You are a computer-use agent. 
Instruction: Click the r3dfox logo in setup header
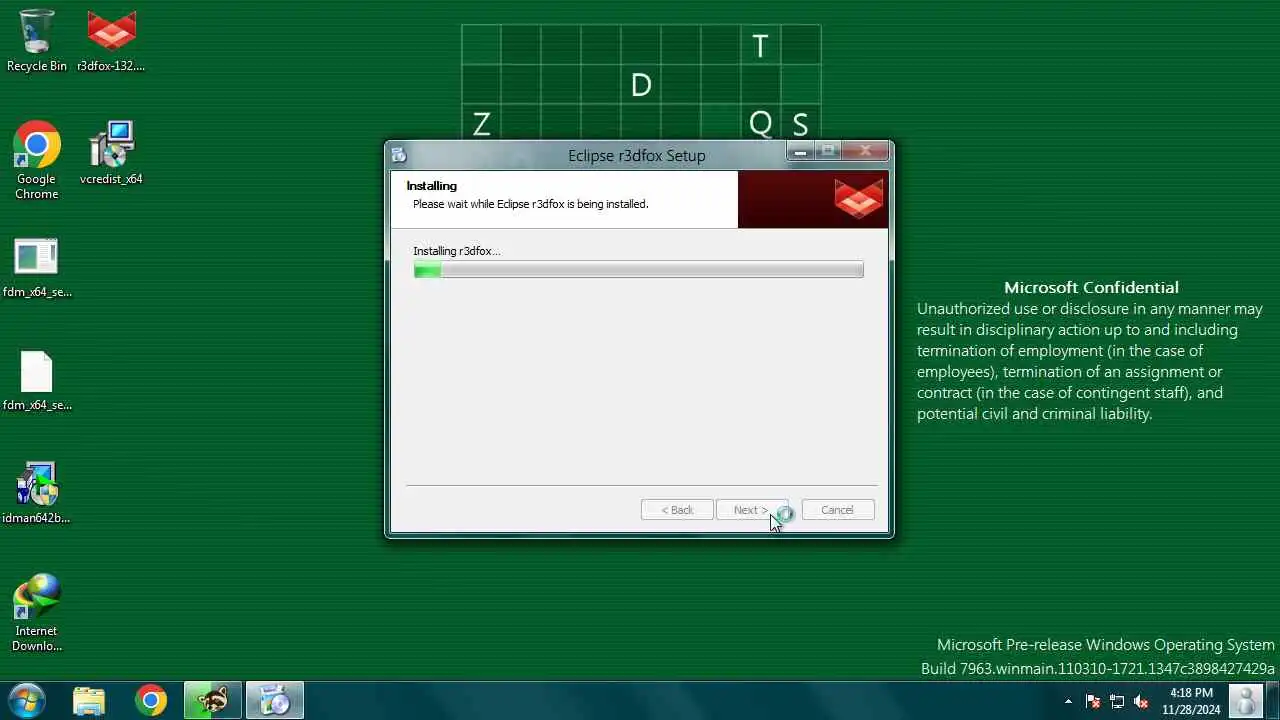(859, 198)
